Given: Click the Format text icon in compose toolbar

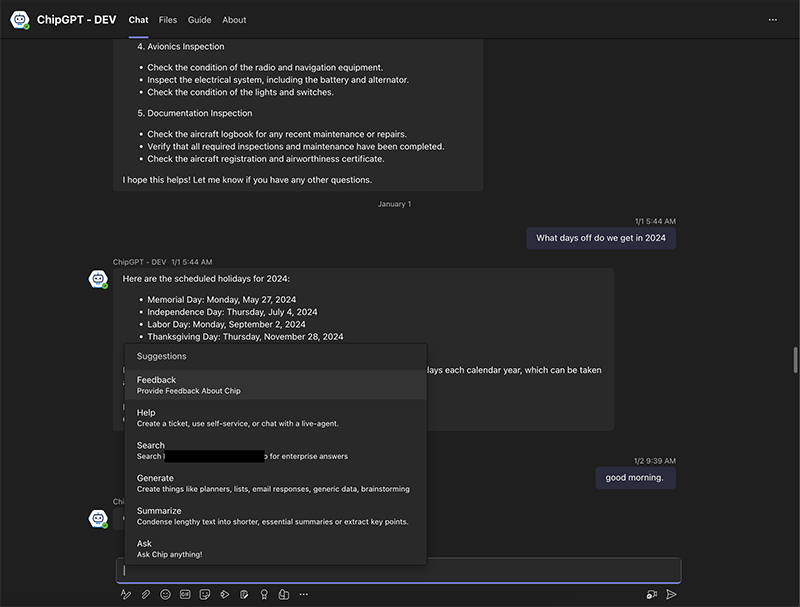Looking at the screenshot, I should point(126,594).
